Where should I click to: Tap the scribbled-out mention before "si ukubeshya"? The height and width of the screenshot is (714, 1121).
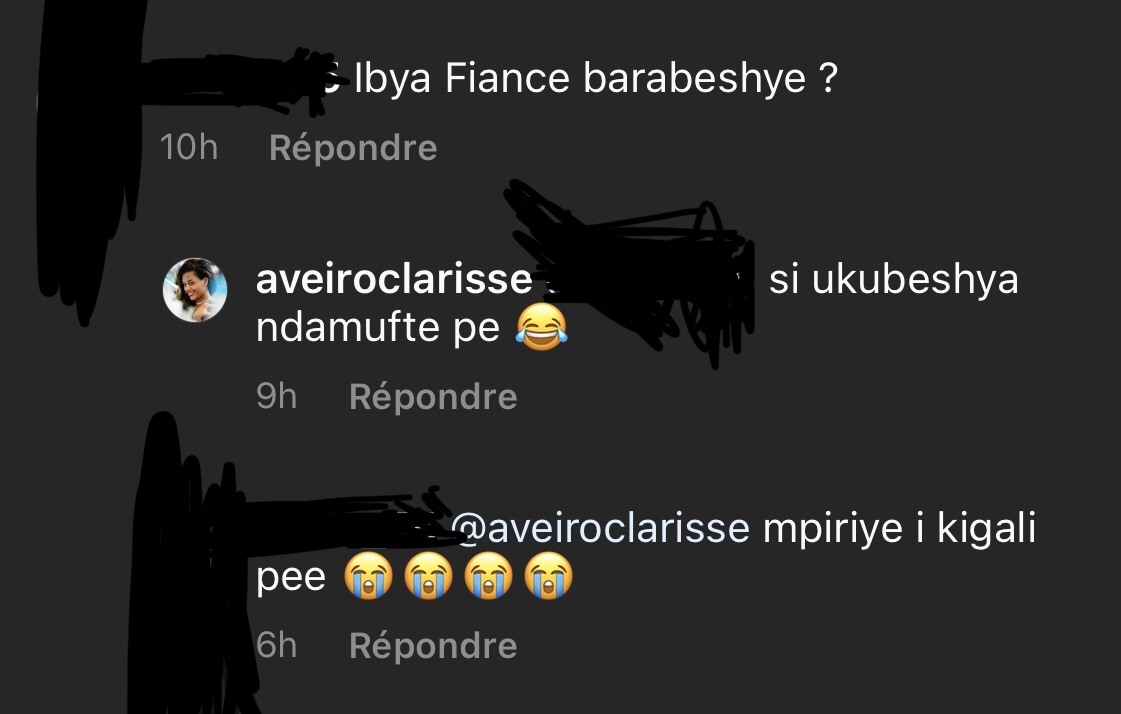click(x=647, y=275)
